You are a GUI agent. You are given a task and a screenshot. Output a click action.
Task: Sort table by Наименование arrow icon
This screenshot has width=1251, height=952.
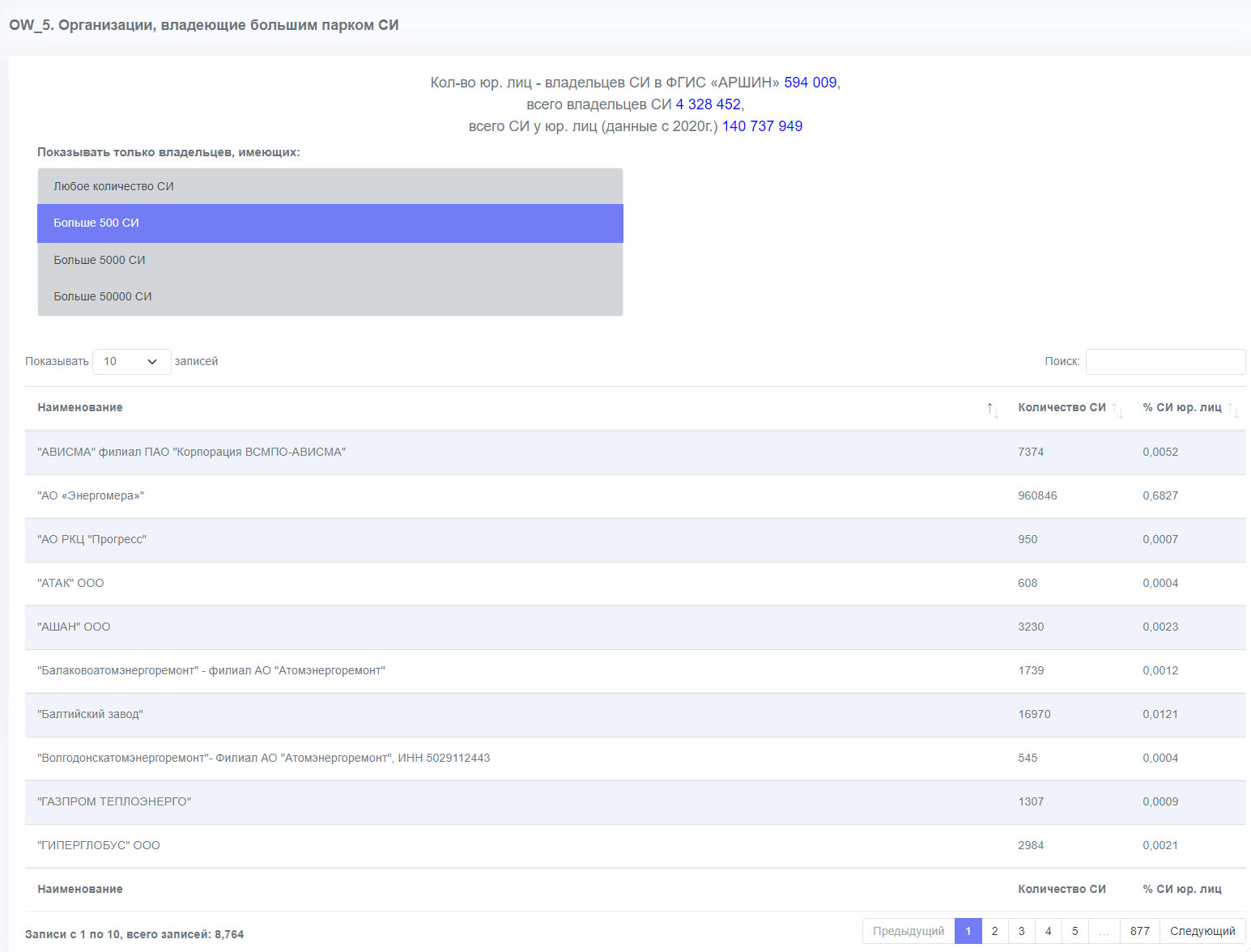992,410
